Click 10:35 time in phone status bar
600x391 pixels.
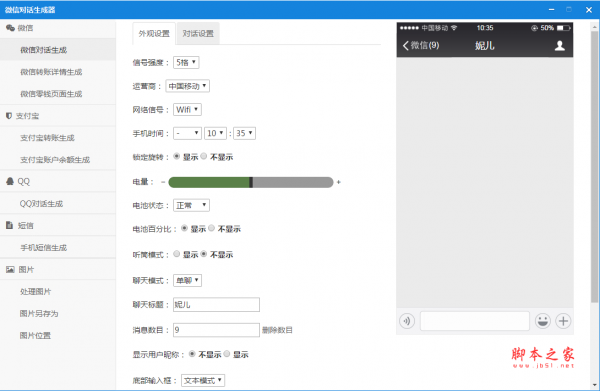(x=485, y=28)
